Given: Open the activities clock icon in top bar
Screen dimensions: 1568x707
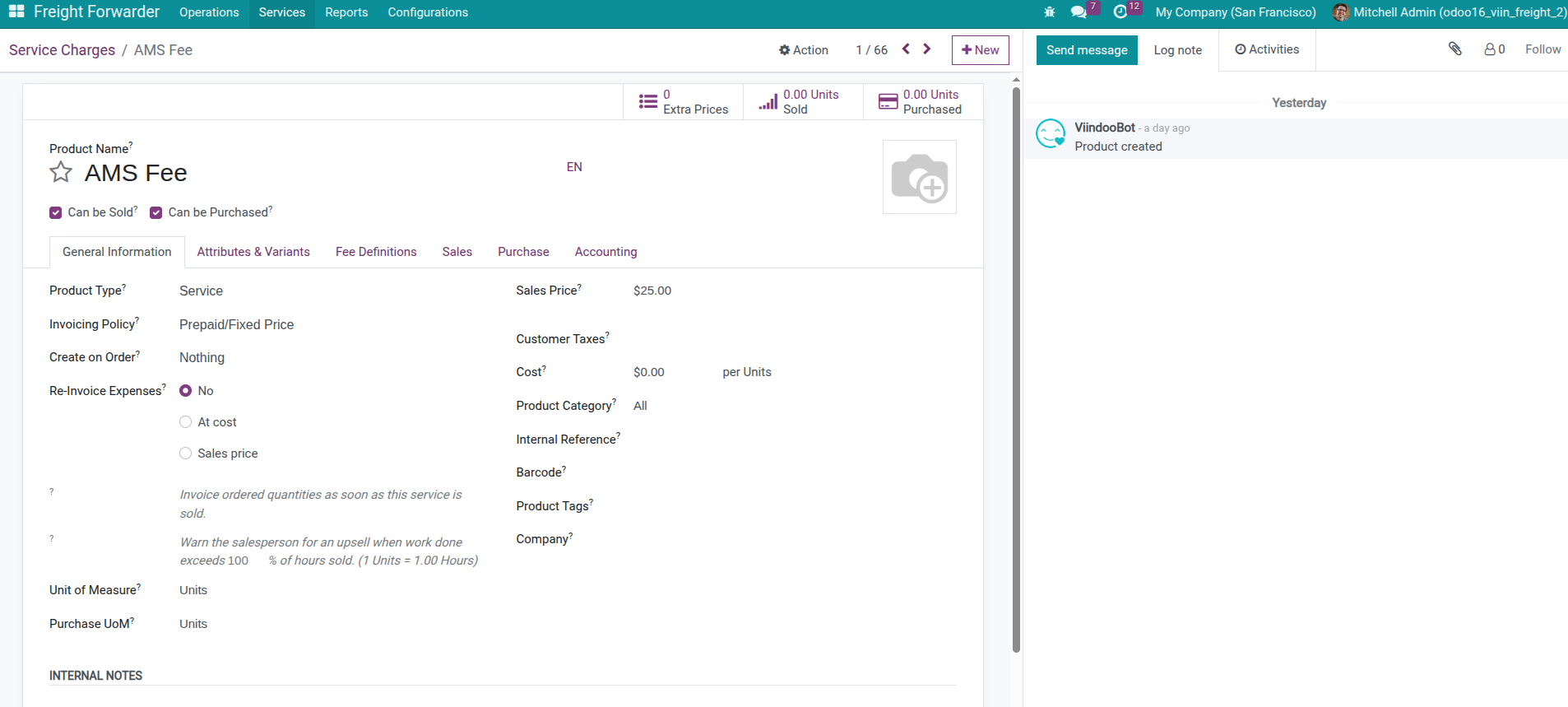Looking at the screenshot, I should click(x=1120, y=12).
